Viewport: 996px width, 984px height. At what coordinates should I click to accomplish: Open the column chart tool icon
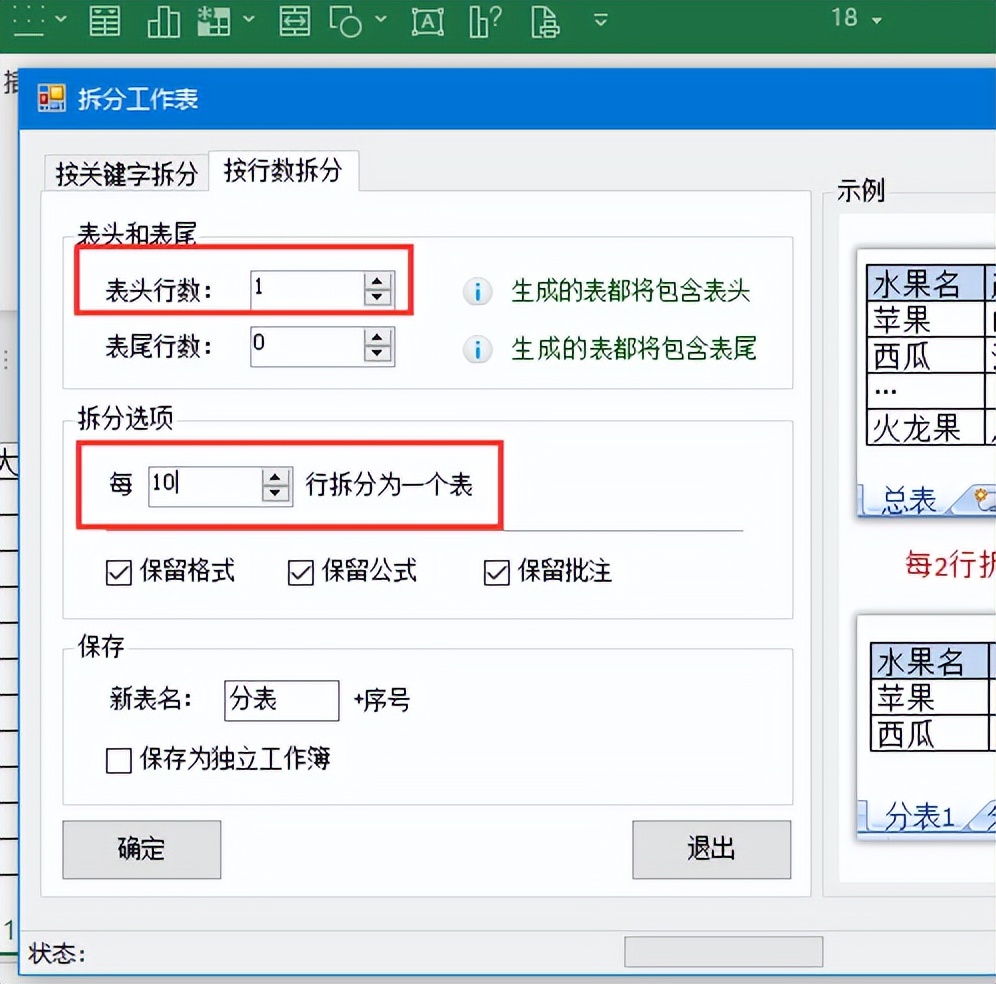[163, 21]
